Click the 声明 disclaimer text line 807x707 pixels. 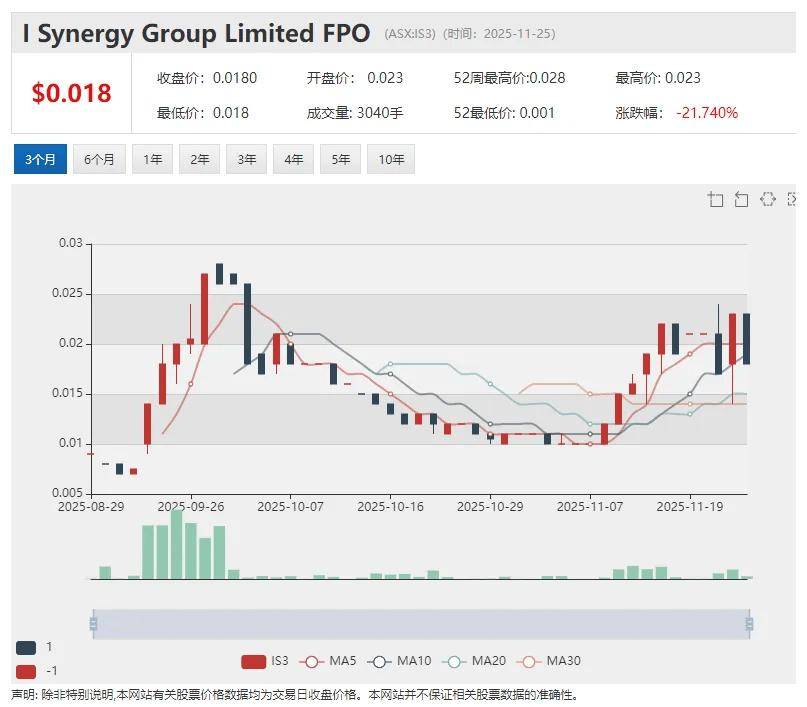[295, 695]
